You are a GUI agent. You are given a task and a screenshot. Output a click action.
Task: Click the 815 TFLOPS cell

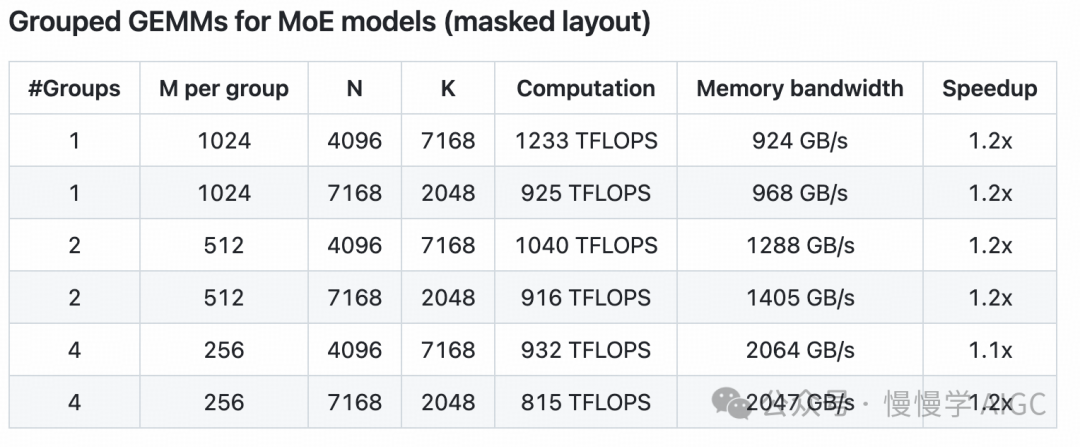click(x=586, y=402)
